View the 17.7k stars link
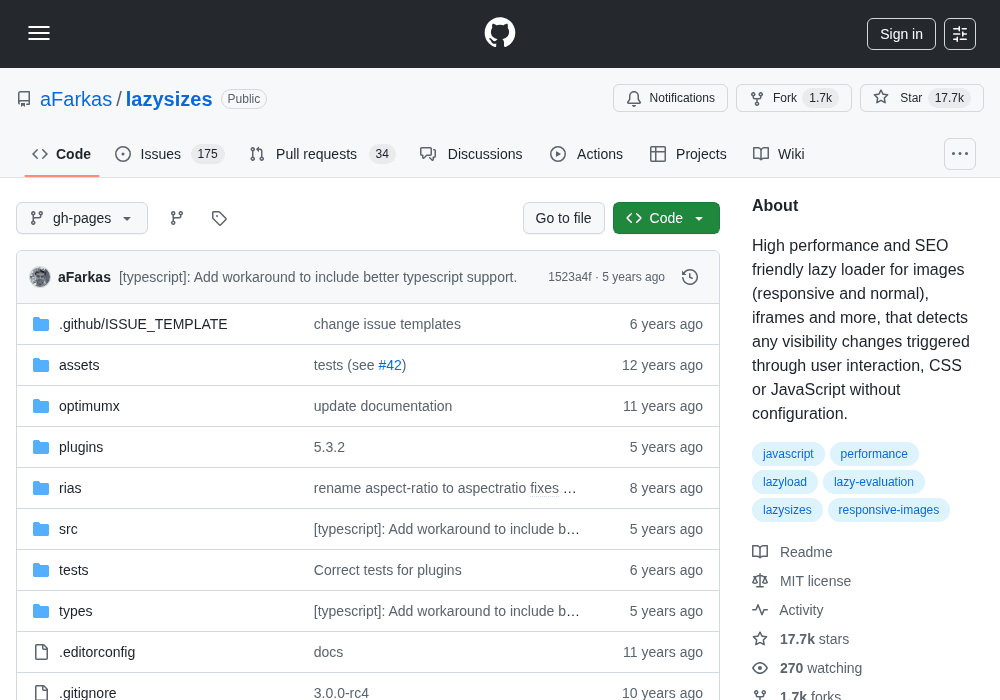 (x=801, y=639)
